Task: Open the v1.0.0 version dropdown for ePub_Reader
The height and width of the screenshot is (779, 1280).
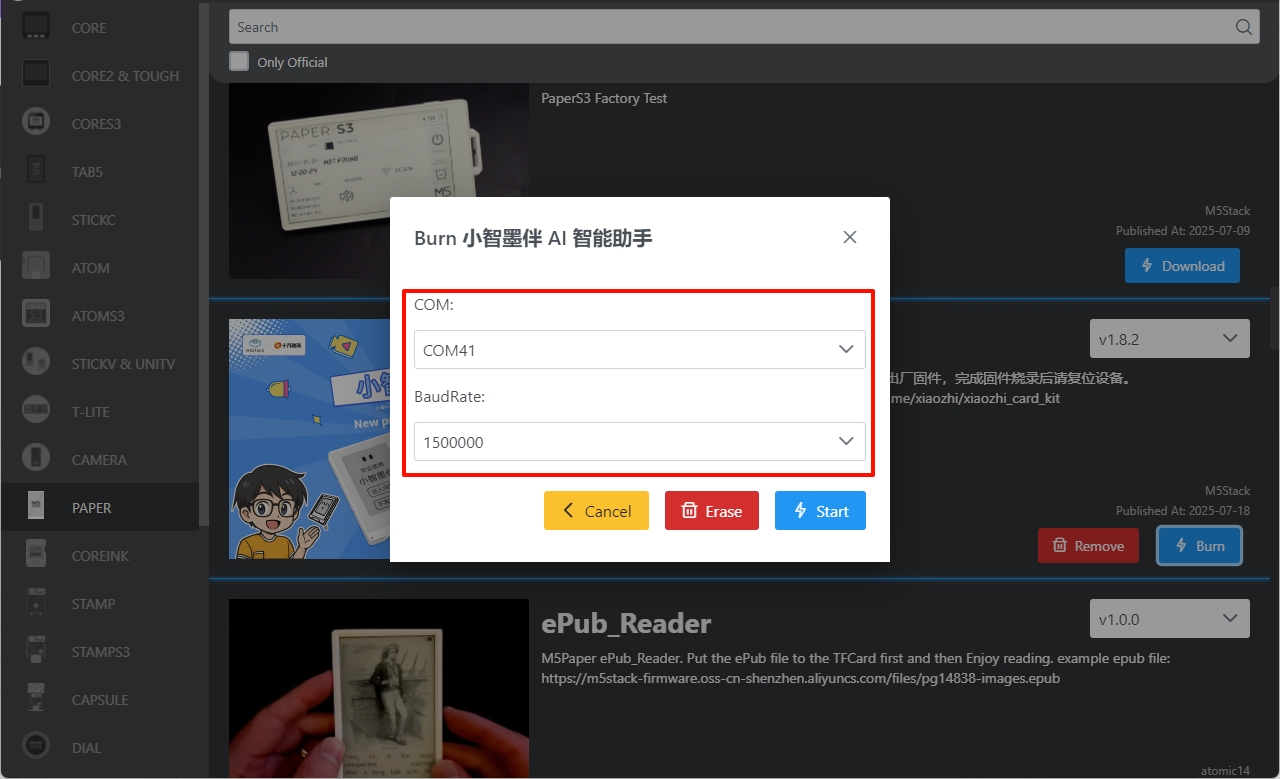Action: [x=1170, y=619]
